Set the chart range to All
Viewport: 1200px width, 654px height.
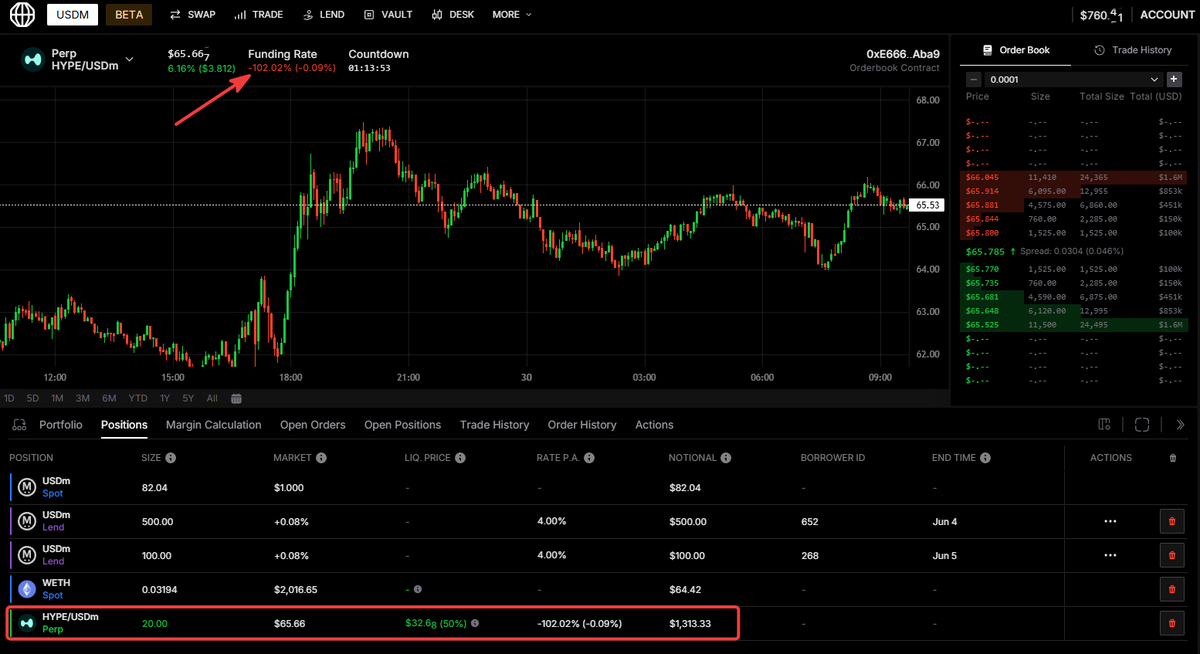pyautogui.click(x=212, y=398)
